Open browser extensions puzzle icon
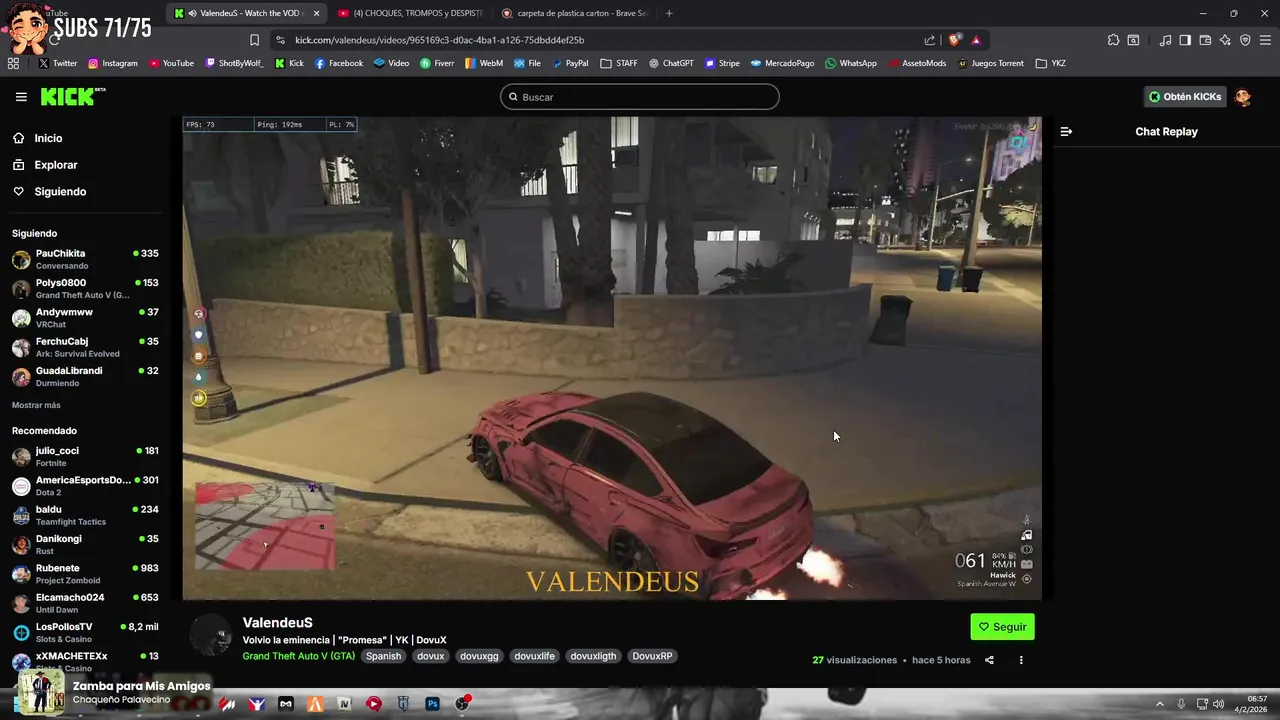The image size is (1280, 720). [x=1113, y=40]
